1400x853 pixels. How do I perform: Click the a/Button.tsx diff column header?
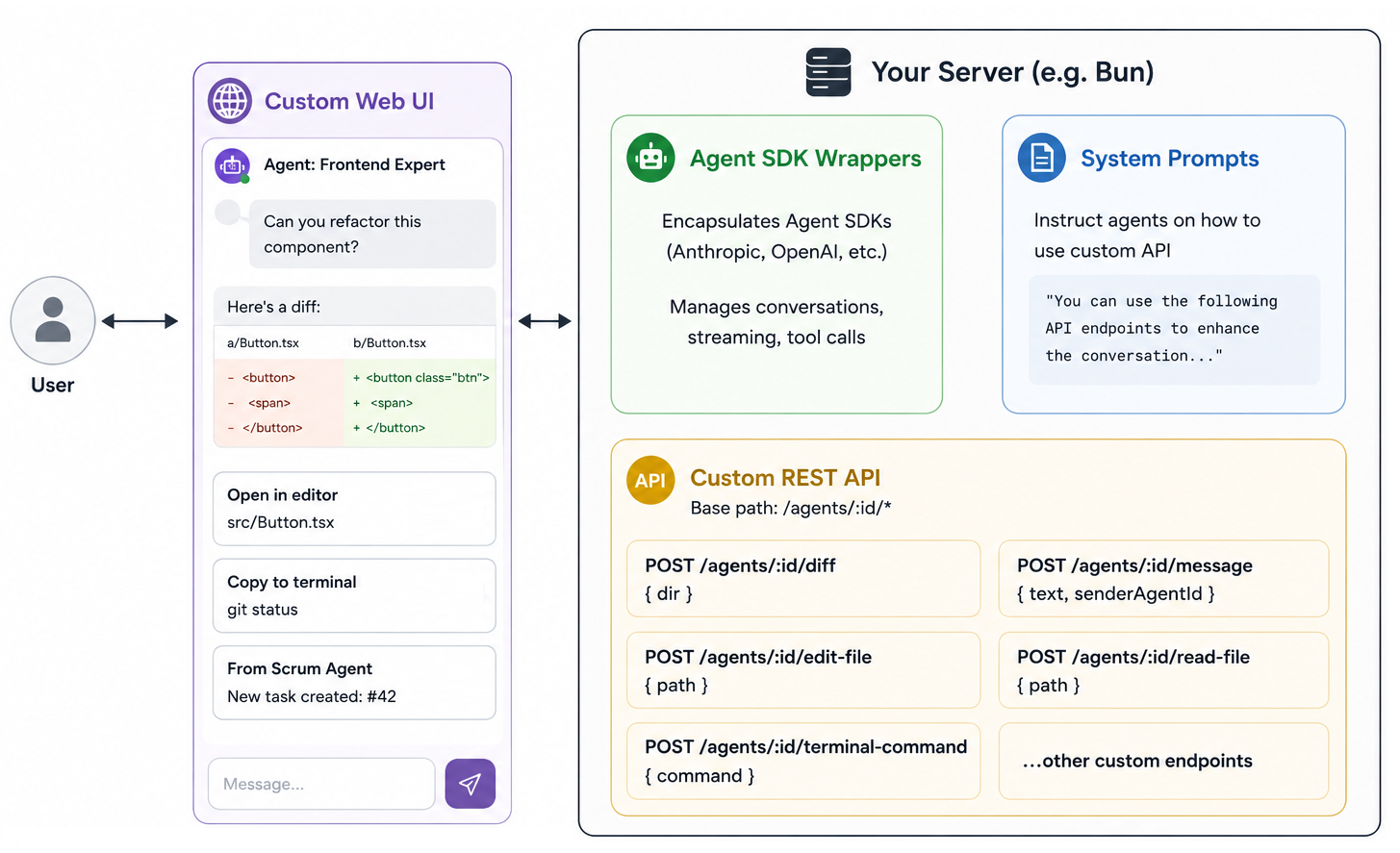click(x=263, y=342)
